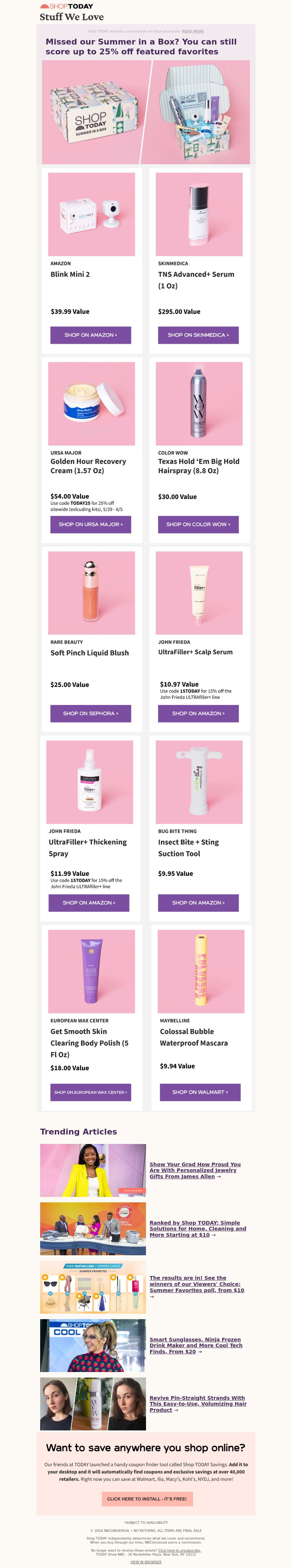Click the SHOP ON SEPHORA button
Screen dimensions: 292x1568
pyautogui.click(x=91, y=713)
